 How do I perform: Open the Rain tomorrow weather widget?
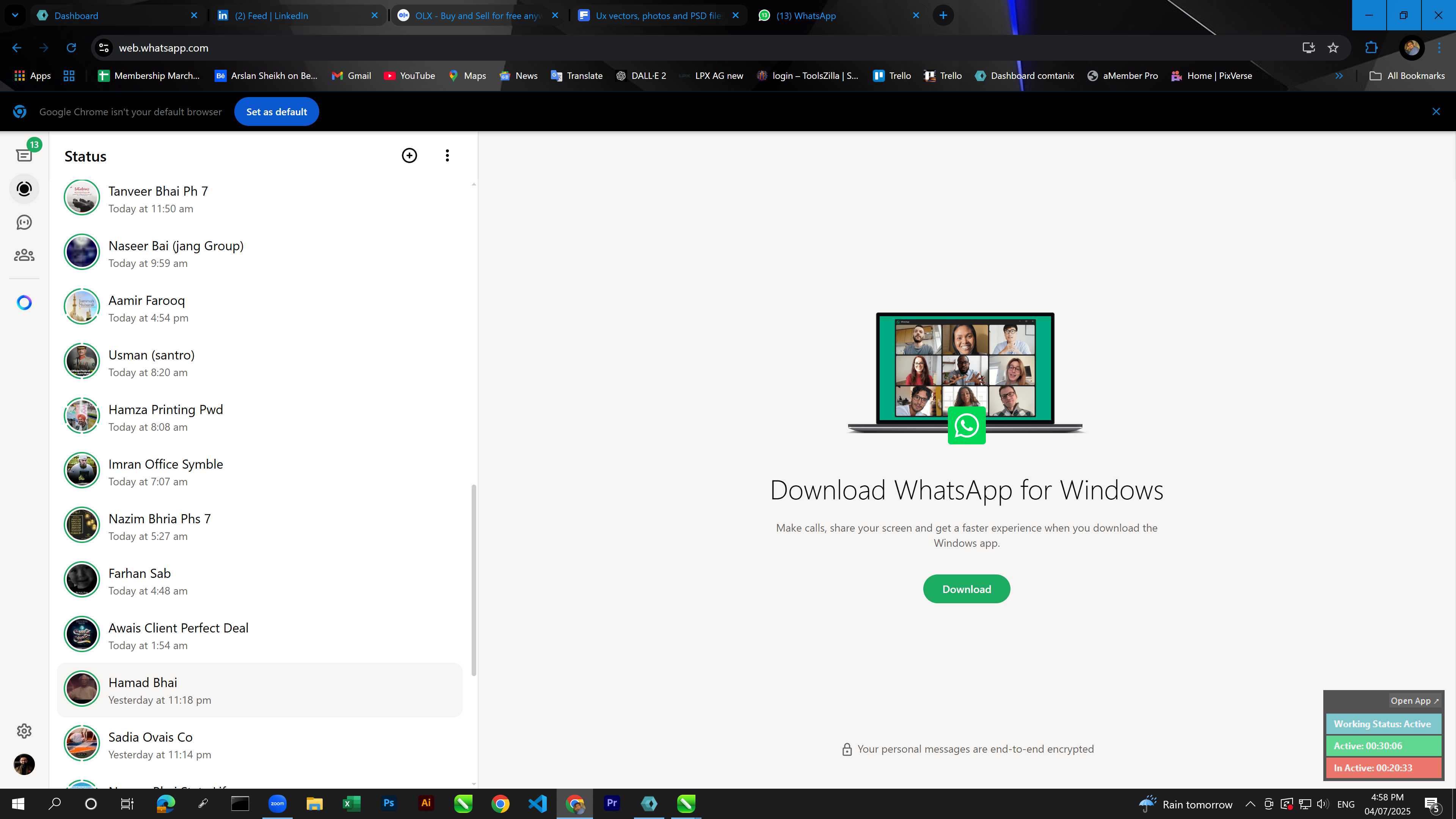point(1185,804)
